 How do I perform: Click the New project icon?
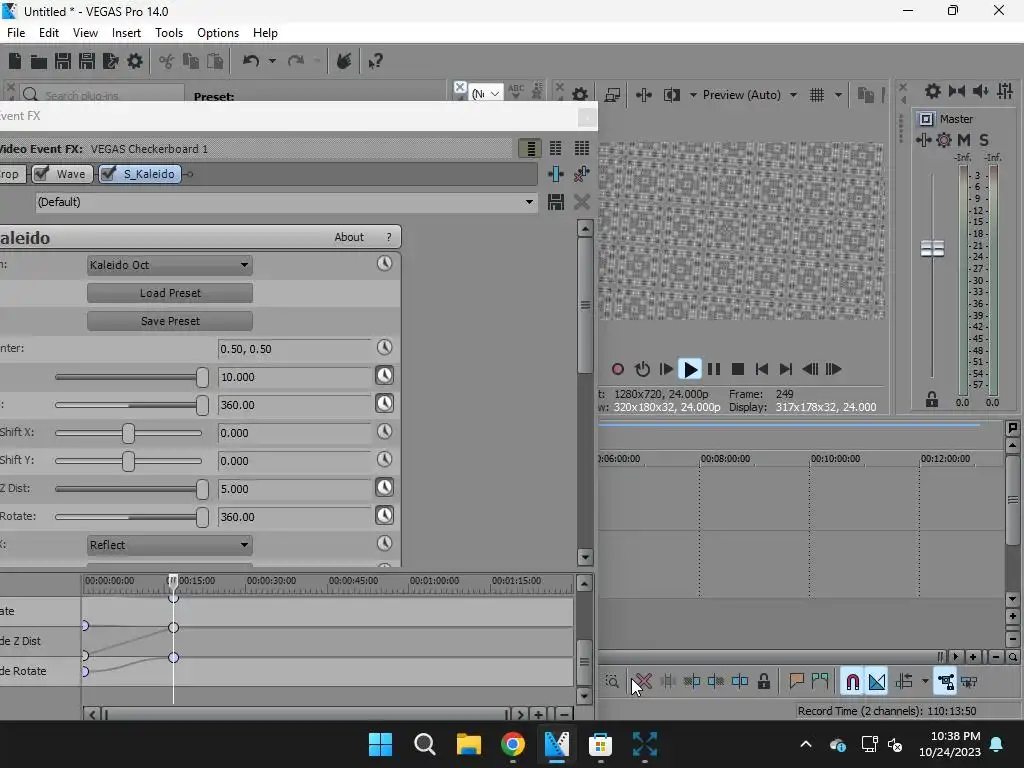click(15, 61)
